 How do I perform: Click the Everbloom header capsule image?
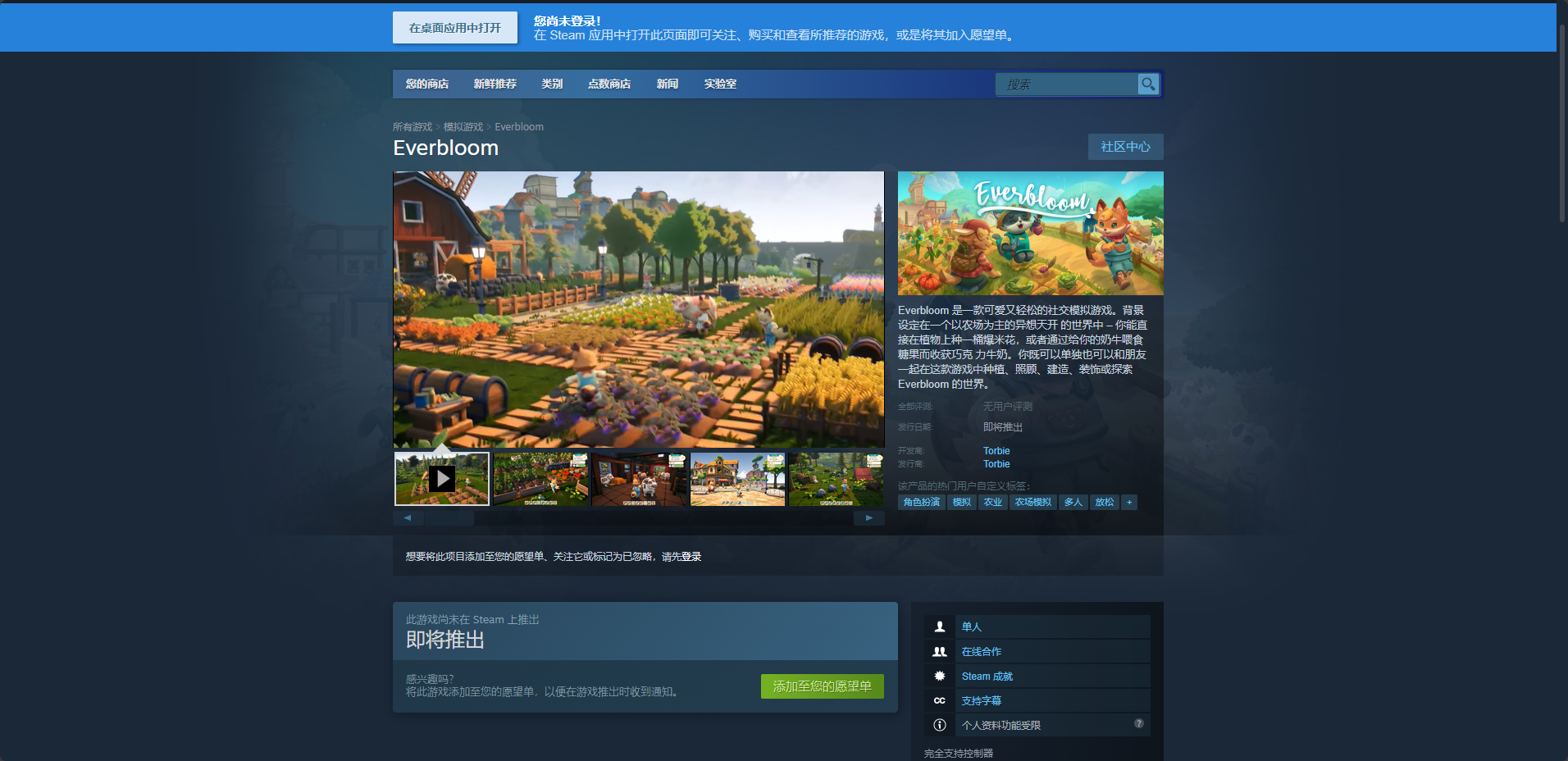point(1031,233)
